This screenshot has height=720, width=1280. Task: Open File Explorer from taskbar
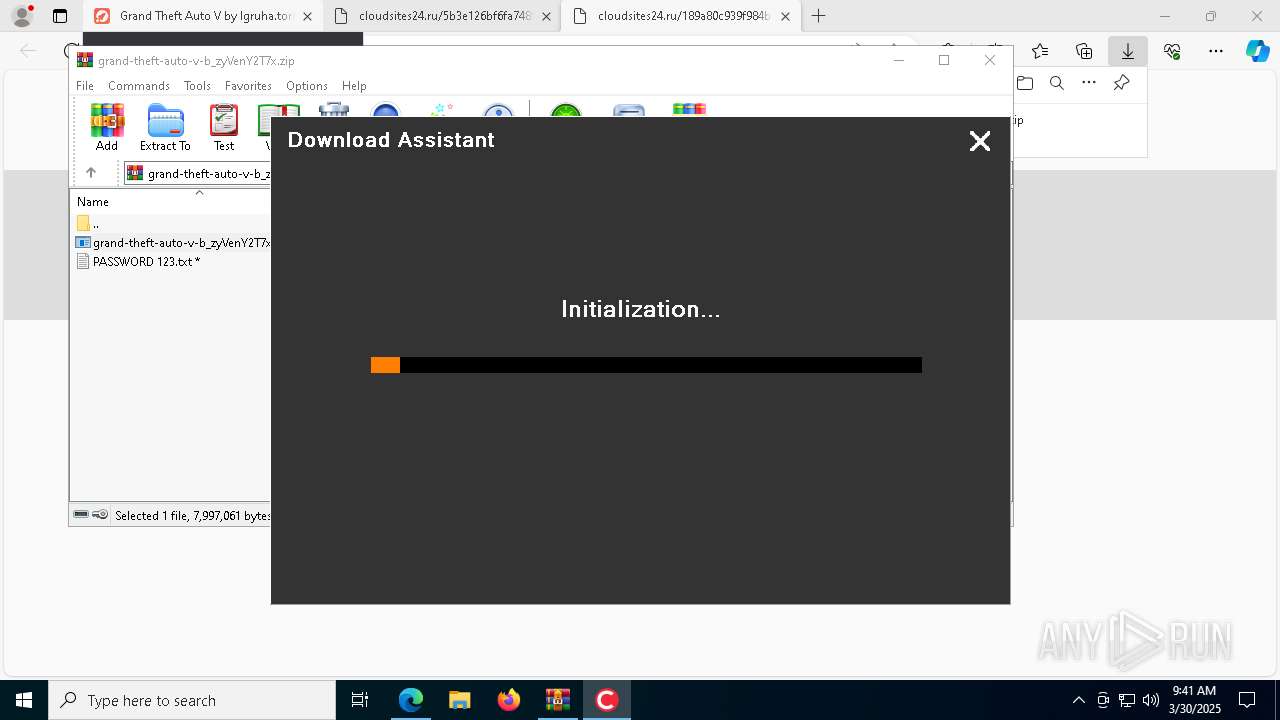click(459, 700)
